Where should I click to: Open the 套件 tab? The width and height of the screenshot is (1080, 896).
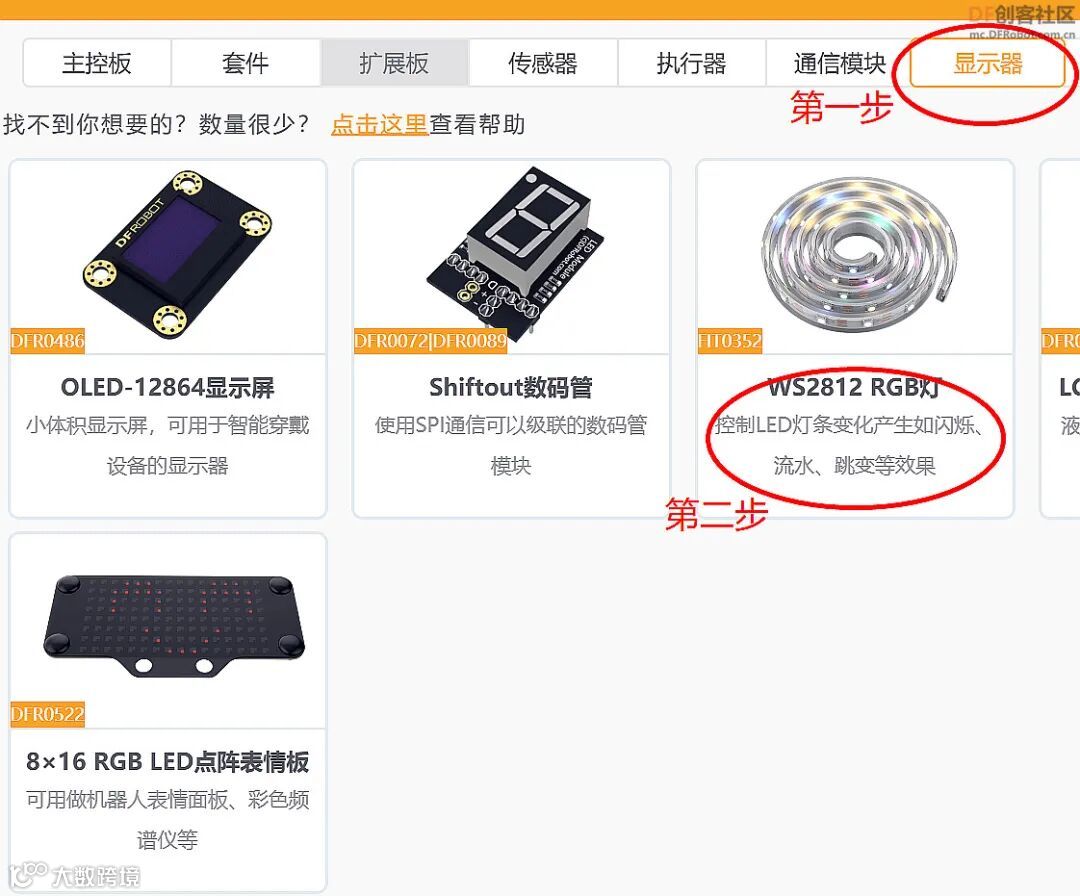tap(246, 63)
